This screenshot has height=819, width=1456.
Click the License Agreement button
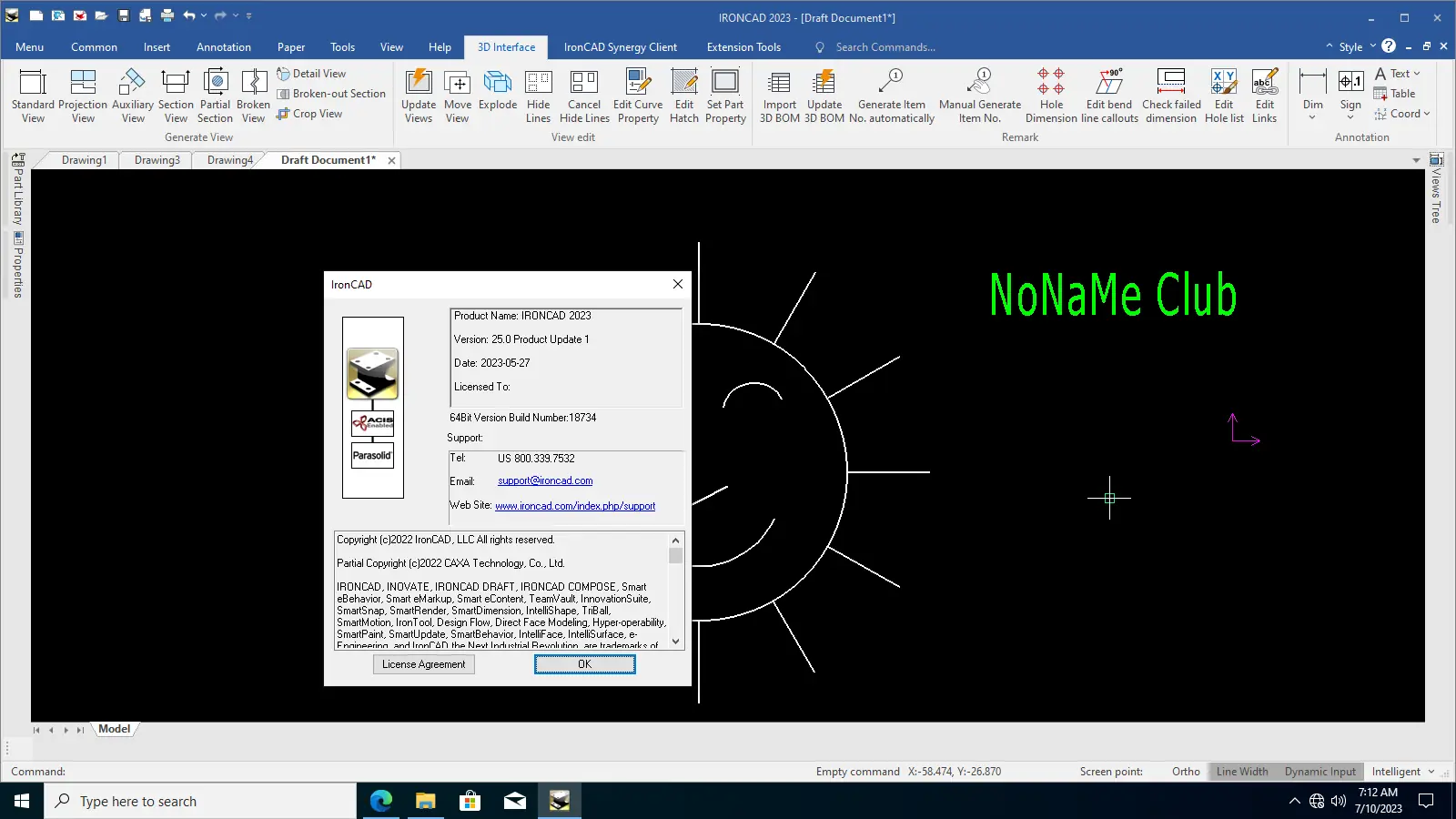[x=423, y=664]
